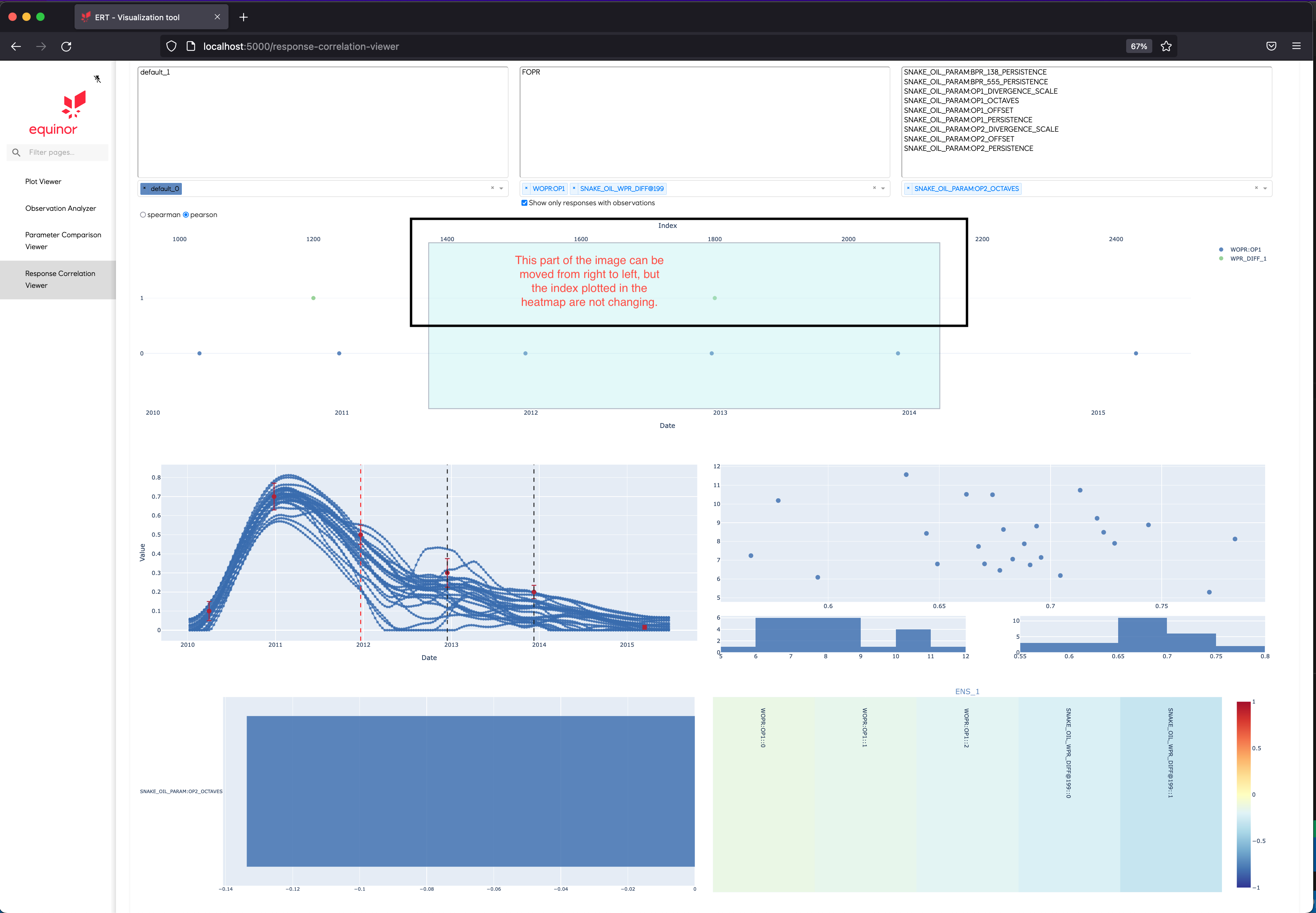Click the sidebar pin icon

point(98,79)
